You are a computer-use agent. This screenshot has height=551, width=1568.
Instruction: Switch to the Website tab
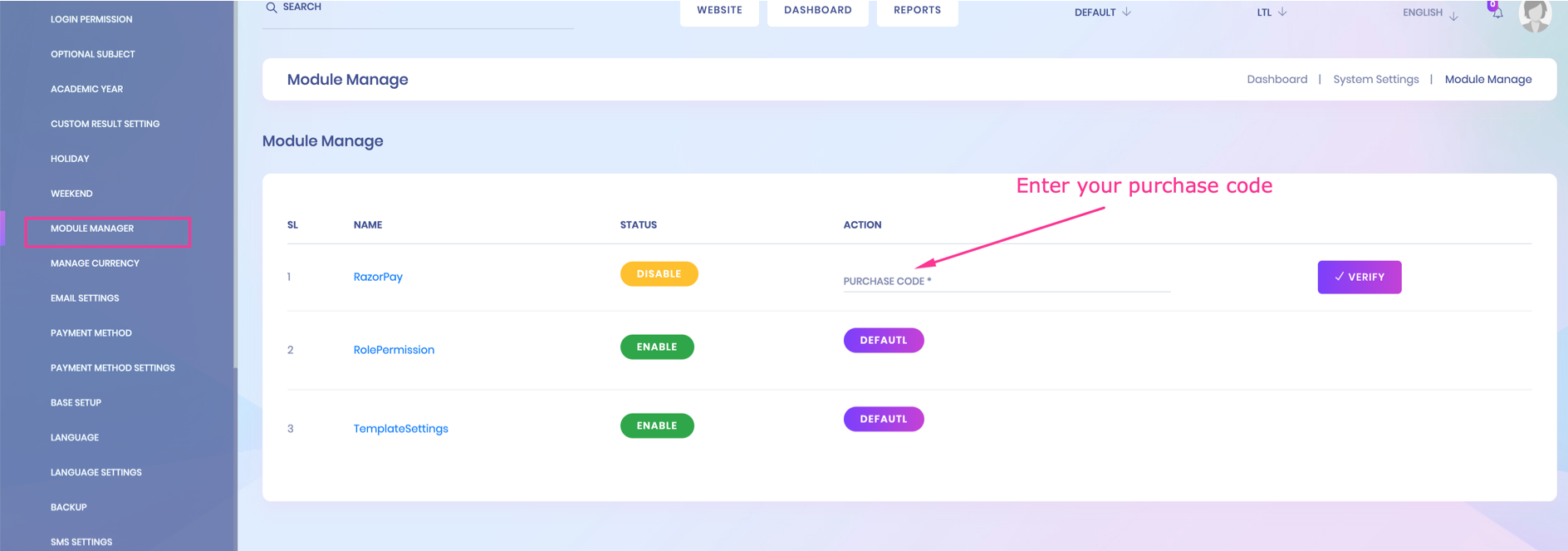point(719,11)
